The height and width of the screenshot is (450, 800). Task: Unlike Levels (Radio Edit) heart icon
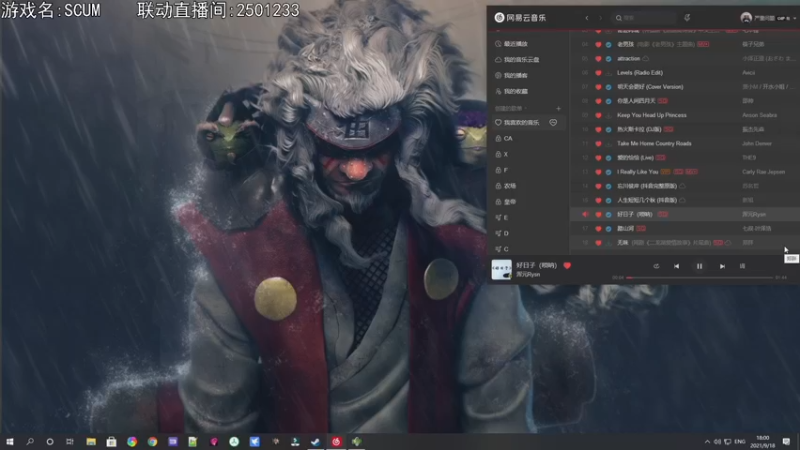[598, 73]
